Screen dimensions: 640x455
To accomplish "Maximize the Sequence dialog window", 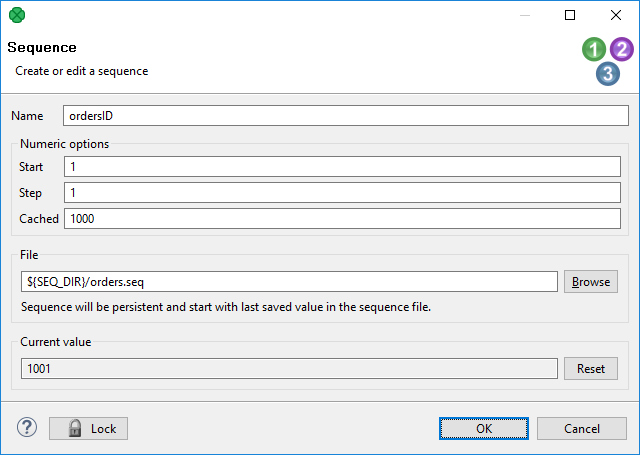I will [570, 15].
